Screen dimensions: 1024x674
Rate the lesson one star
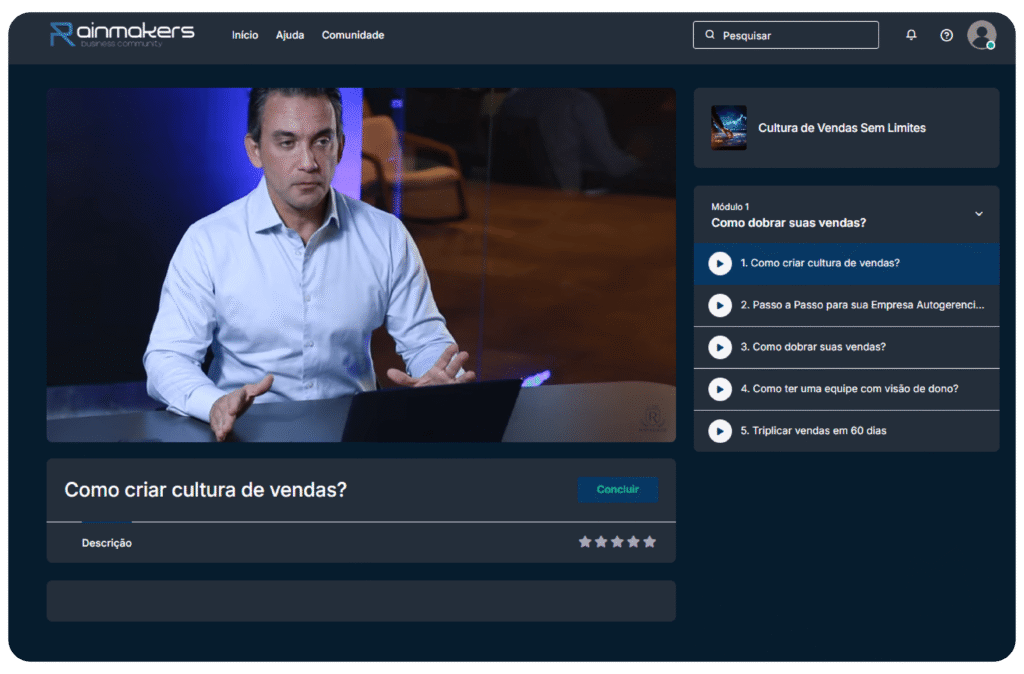[x=585, y=542]
